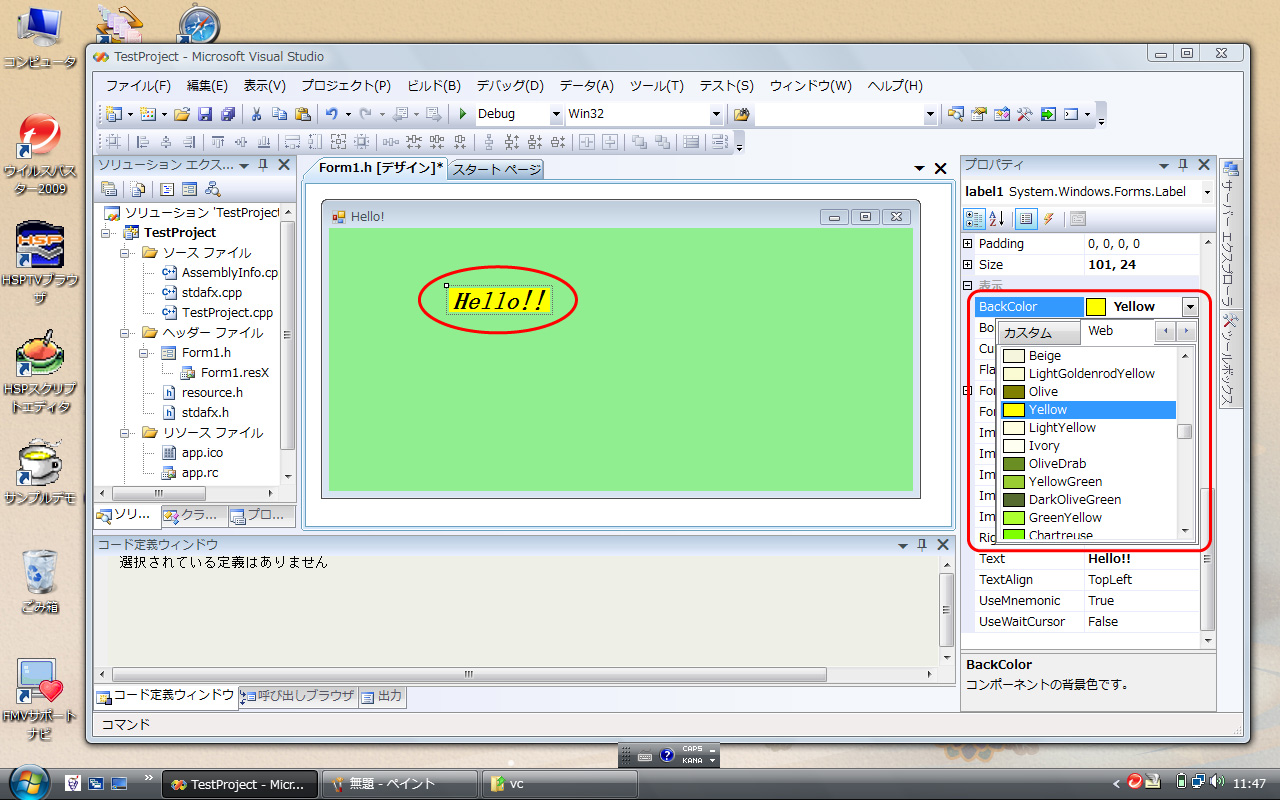1280x800 pixels.
Task: Open the BackColor Yellow dropdown arrow
Action: (1190, 307)
